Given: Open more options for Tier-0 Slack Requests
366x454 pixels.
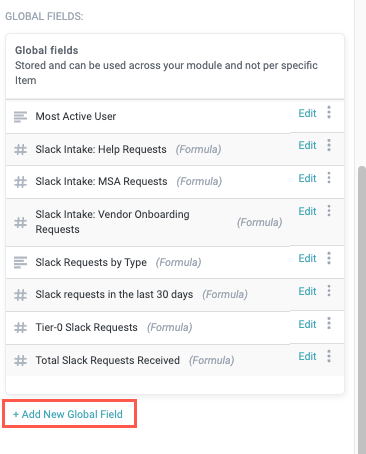Looking at the screenshot, I should tap(329, 323).
